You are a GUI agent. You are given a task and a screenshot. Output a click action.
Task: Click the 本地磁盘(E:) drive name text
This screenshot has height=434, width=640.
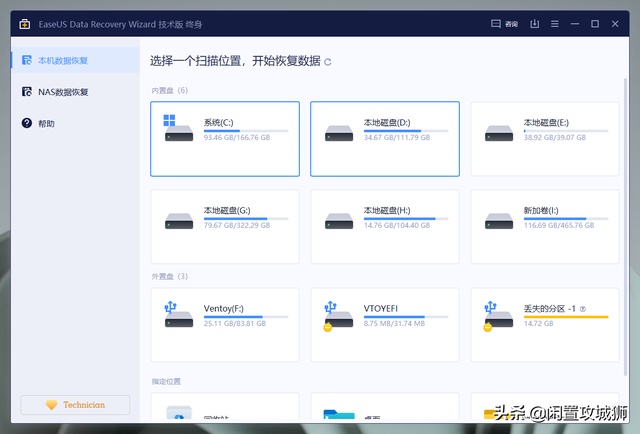click(546, 122)
